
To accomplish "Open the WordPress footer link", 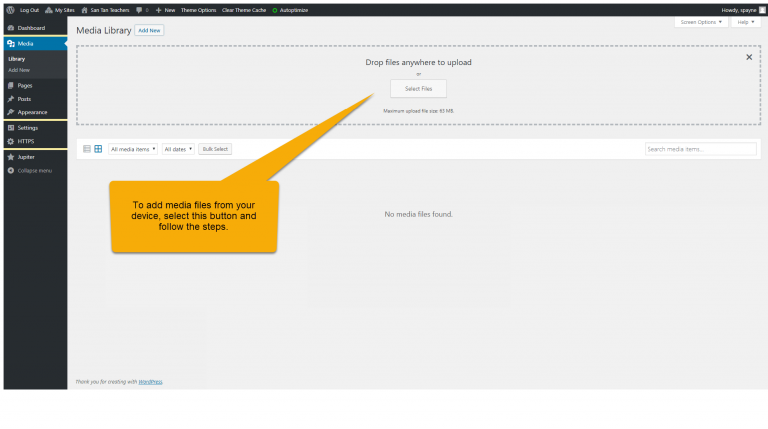I will (x=150, y=382).
